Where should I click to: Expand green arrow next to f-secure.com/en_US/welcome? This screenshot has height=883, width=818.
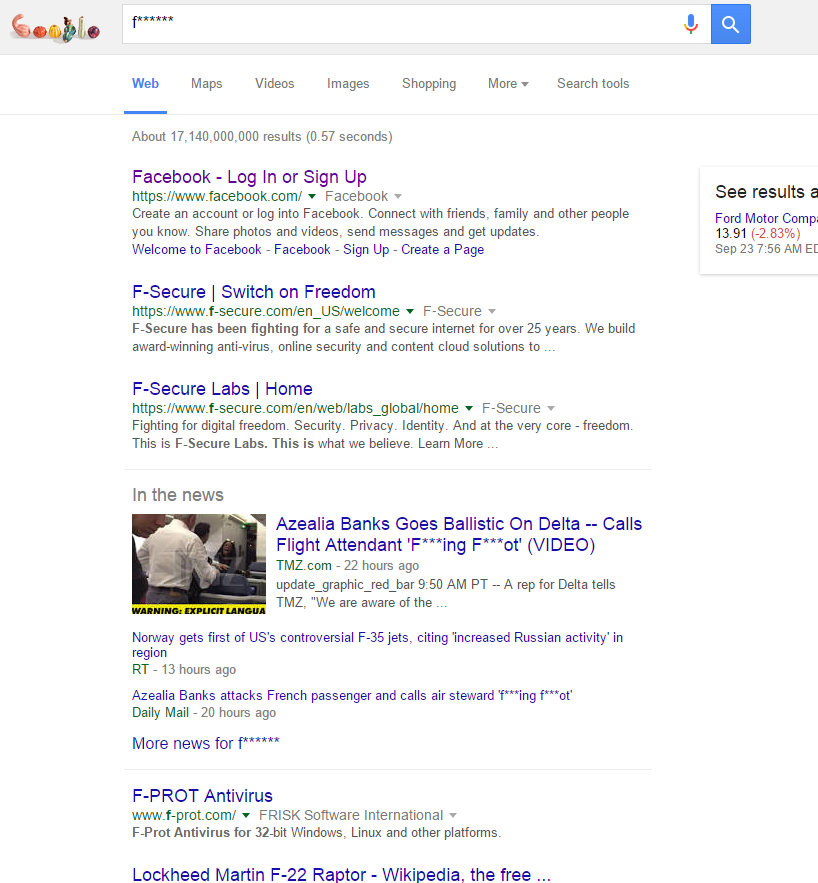pyautogui.click(x=410, y=312)
